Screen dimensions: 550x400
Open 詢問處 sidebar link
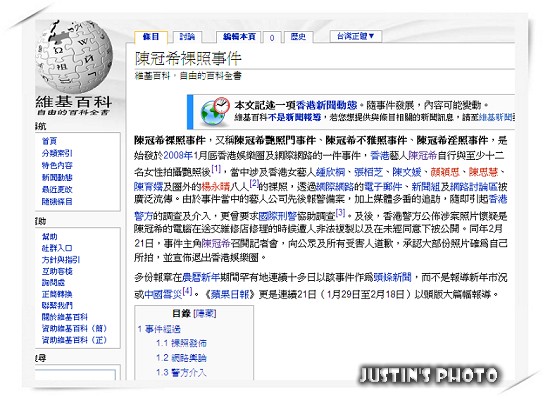coord(53,282)
